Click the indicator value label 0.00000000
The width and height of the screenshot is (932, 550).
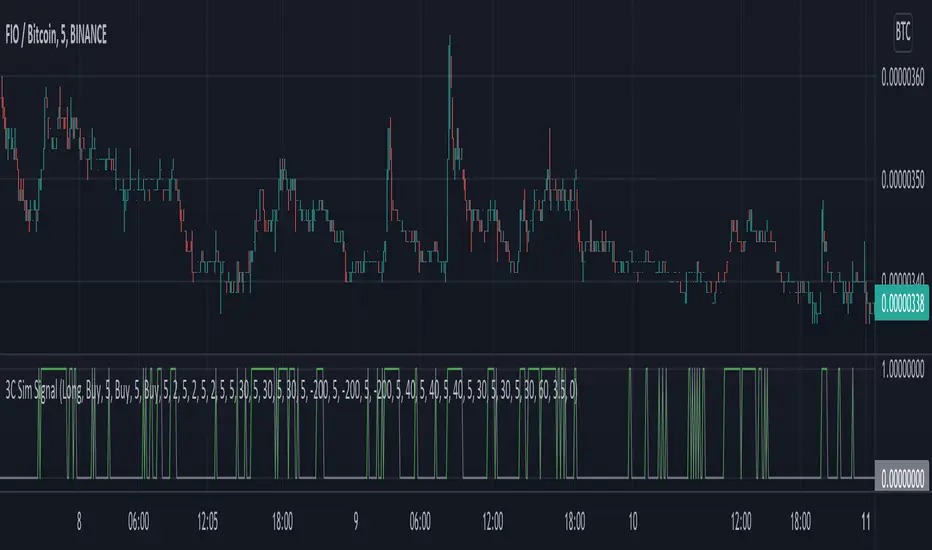[902, 477]
